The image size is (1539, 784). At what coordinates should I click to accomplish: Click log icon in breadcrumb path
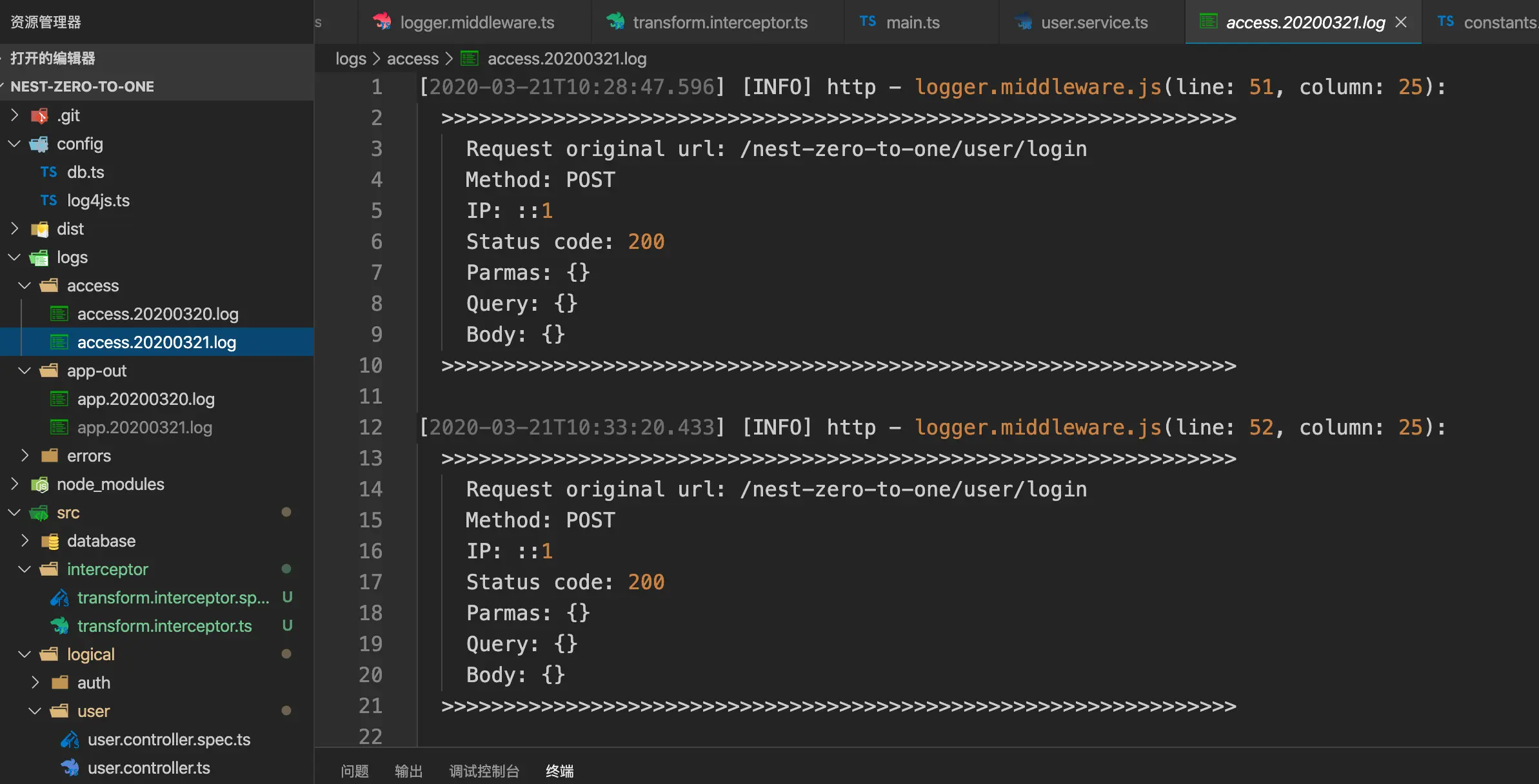pyautogui.click(x=470, y=59)
